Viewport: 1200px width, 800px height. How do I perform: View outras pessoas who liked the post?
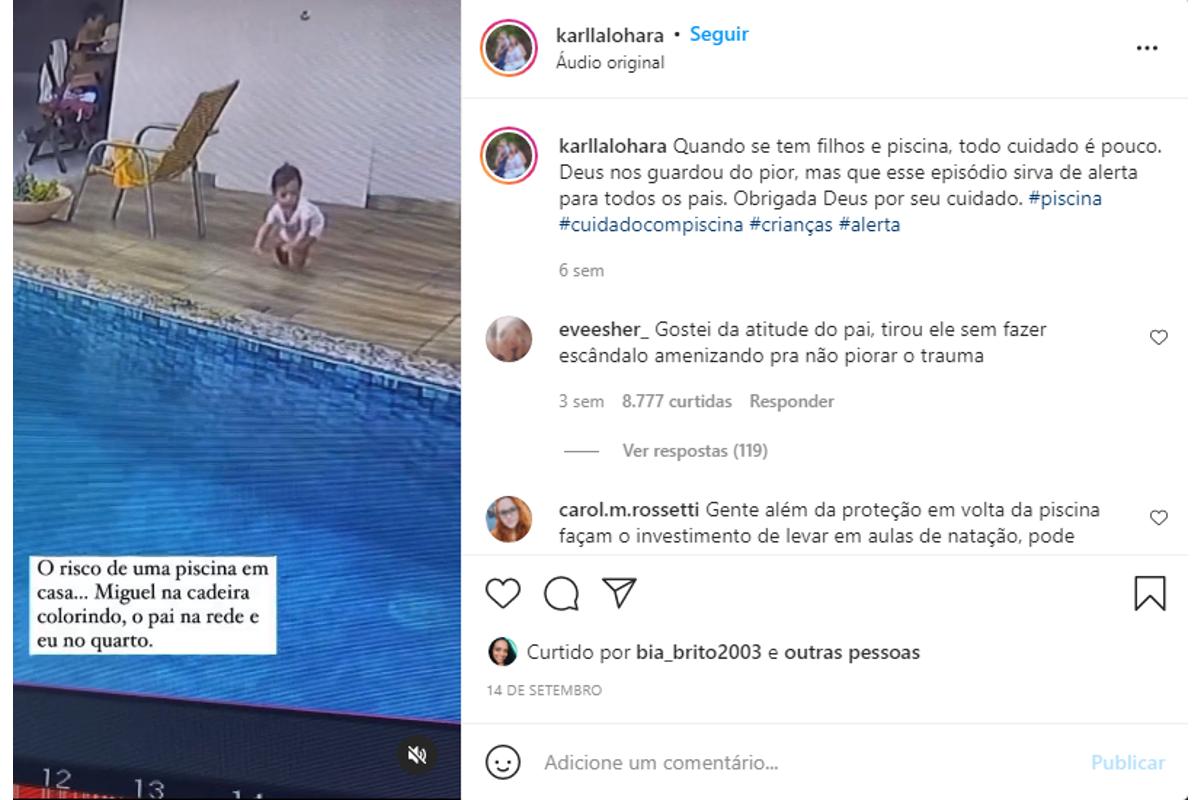click(x=852, y=652)
